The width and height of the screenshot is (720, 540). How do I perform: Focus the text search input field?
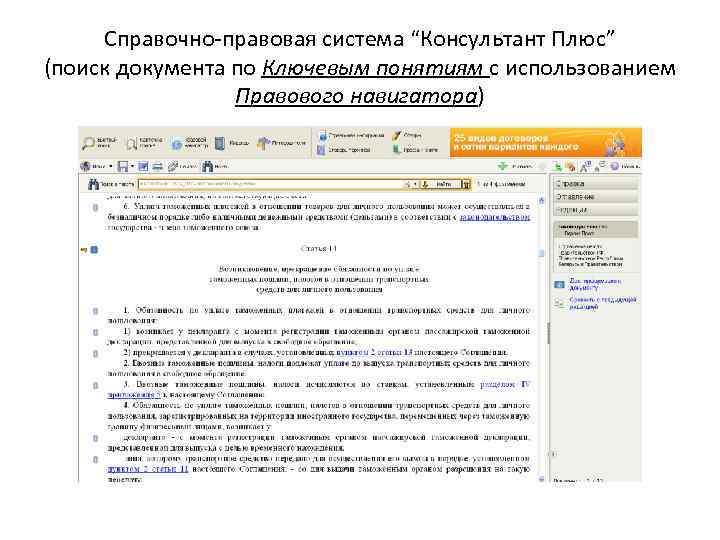click(x=270, y=184)
